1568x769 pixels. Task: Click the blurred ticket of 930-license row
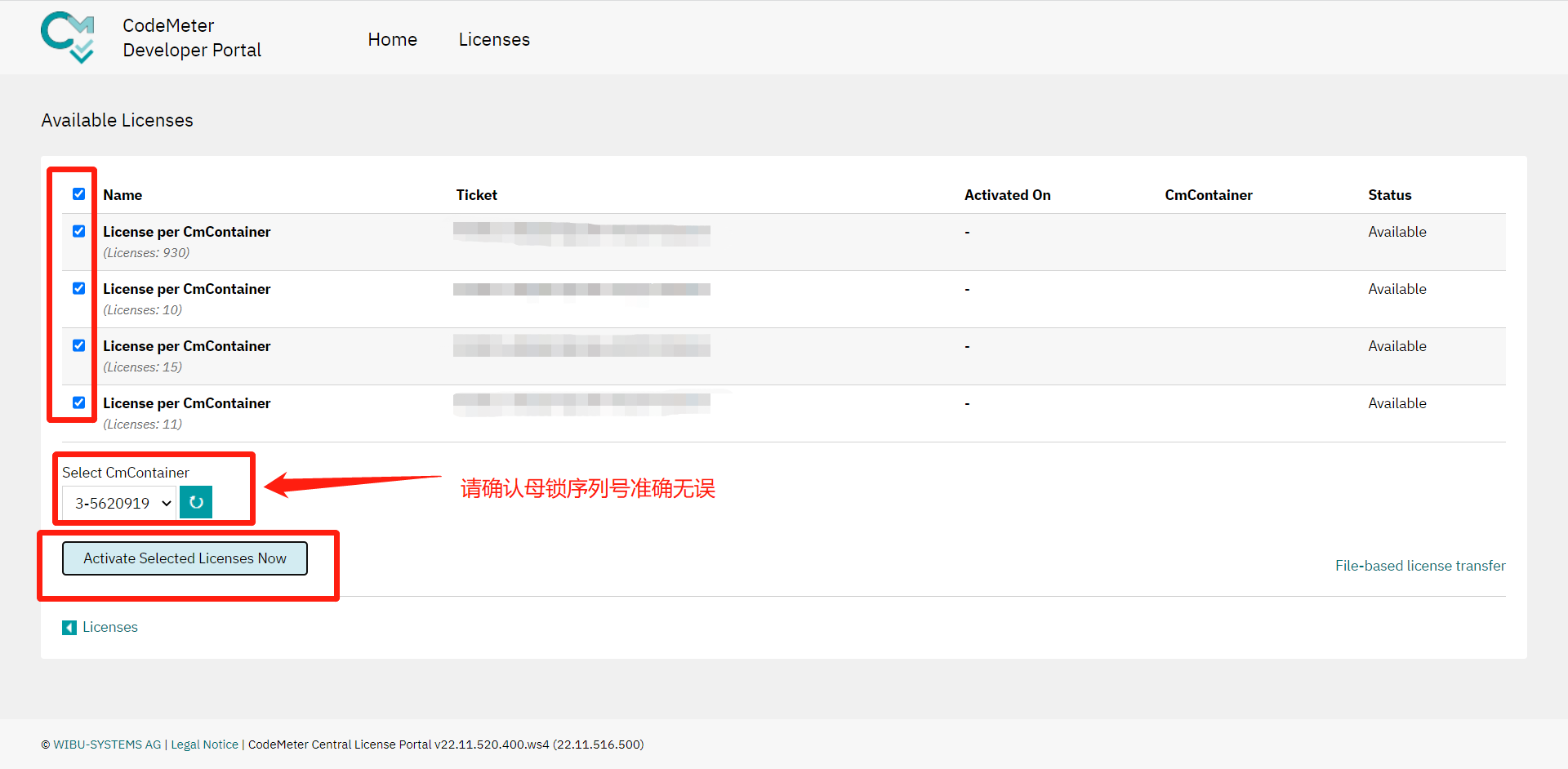click(581, 233)
